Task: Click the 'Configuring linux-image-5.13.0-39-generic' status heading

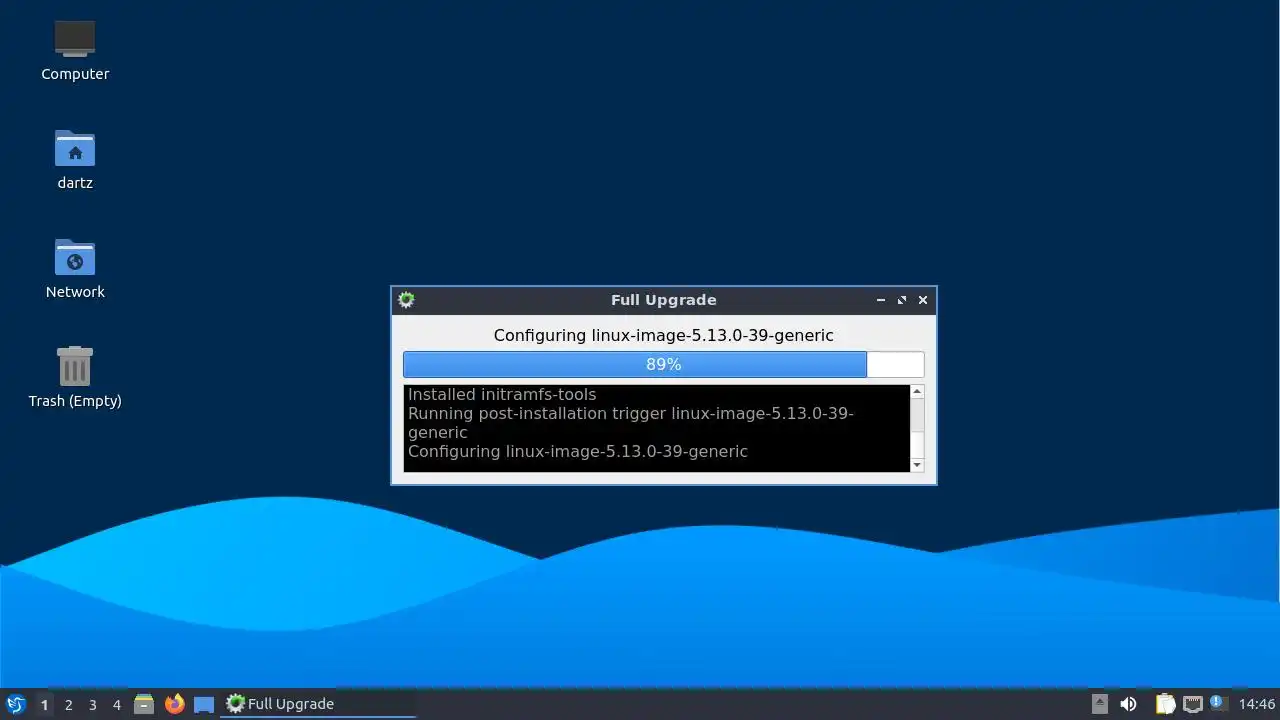Action: [663, 335]
